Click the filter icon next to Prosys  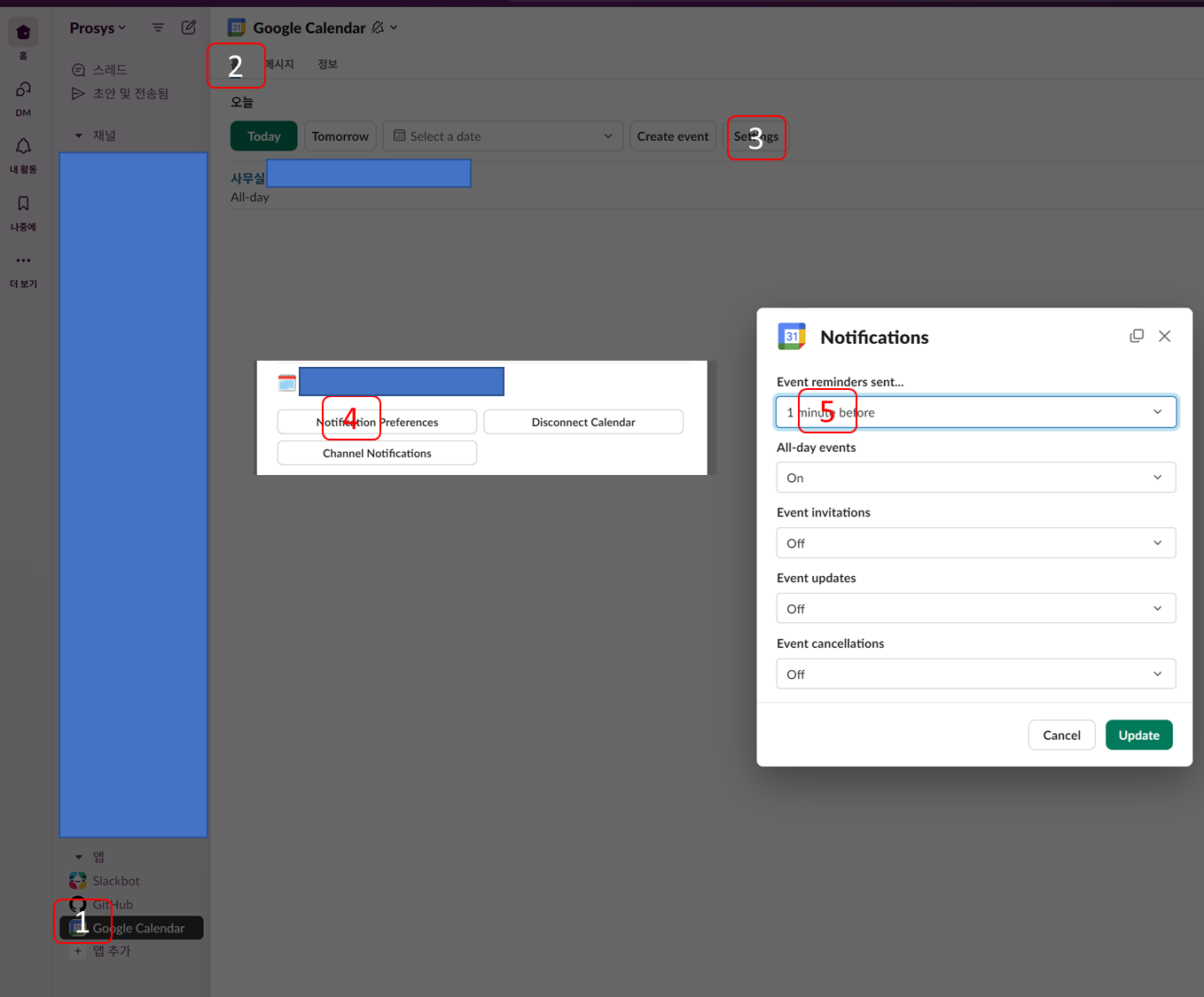click(x=158, y=27)
